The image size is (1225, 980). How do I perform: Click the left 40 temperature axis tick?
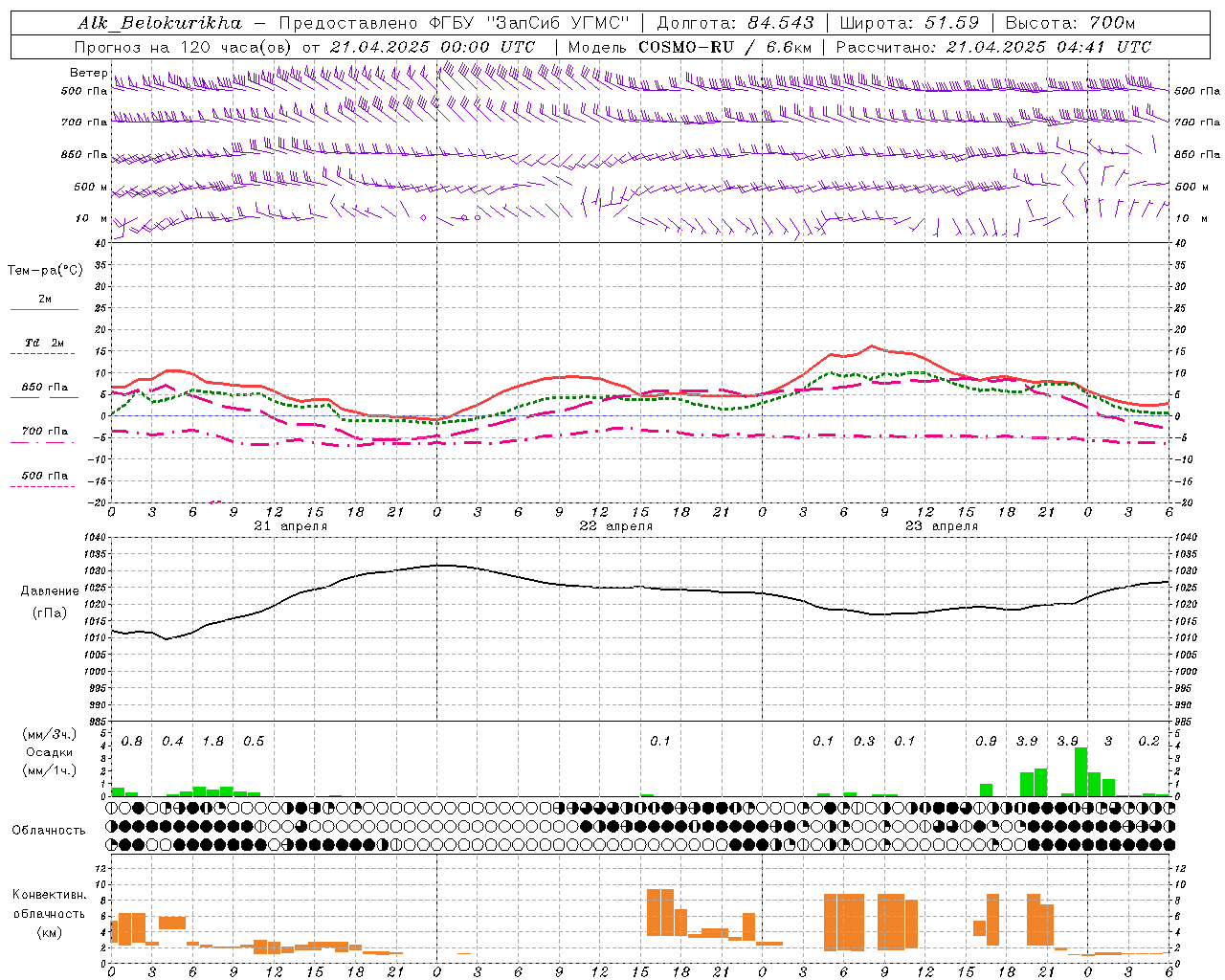(102, 243)
